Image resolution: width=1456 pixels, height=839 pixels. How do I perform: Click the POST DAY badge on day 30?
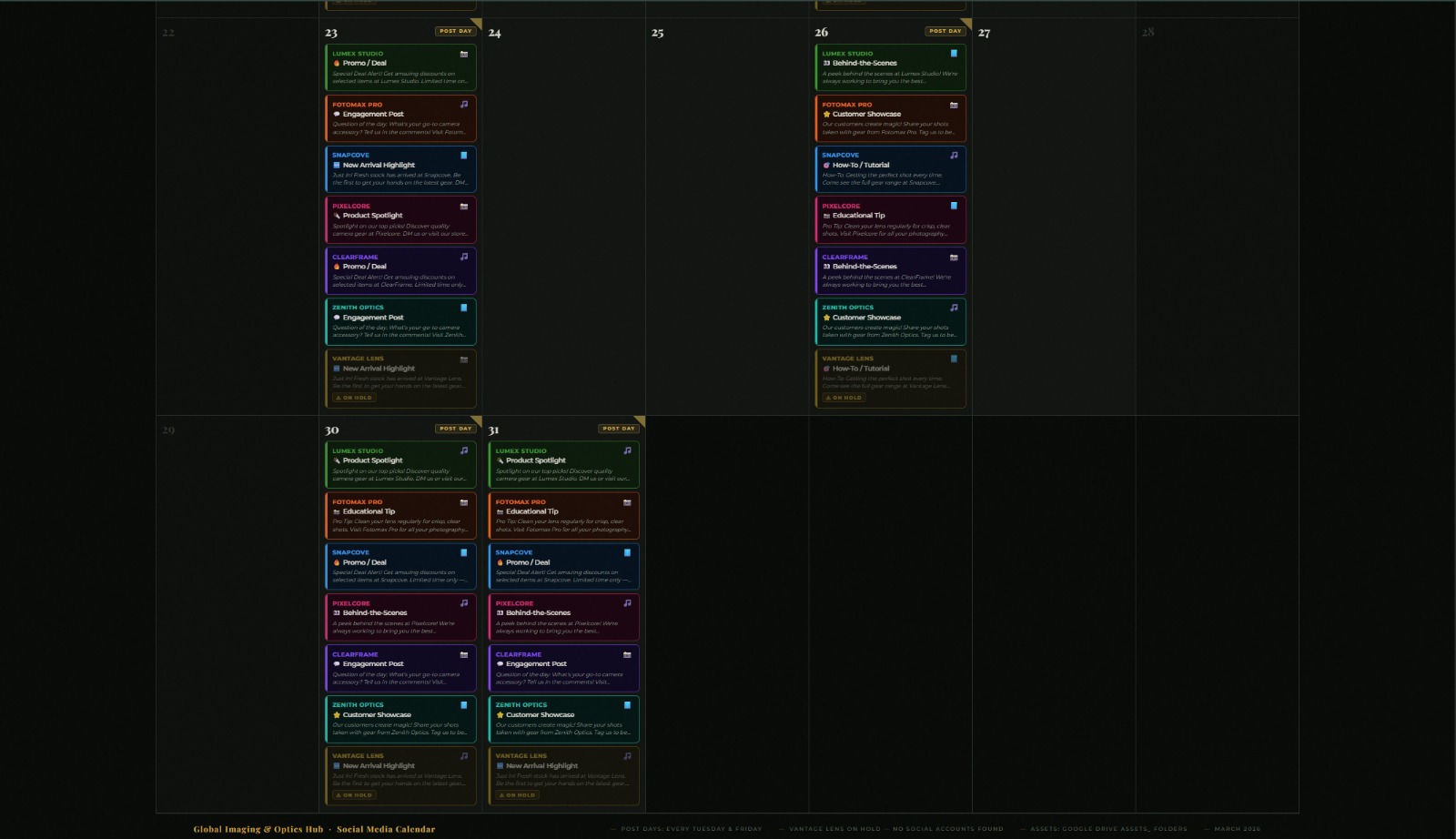455,429
